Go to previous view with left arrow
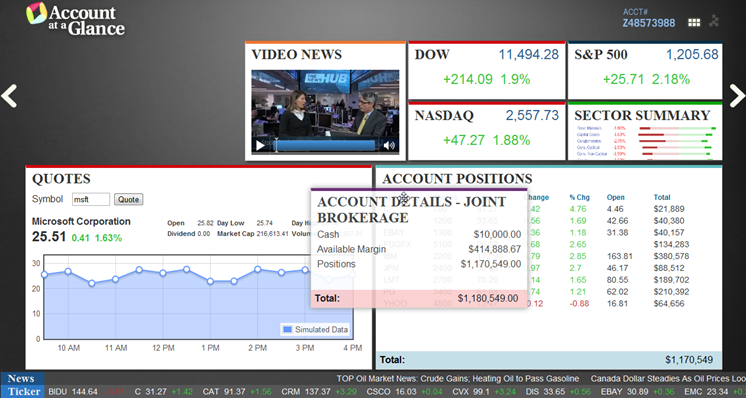Screen dimensions: 746x398 pyautogui.click(x=9, y=96)
